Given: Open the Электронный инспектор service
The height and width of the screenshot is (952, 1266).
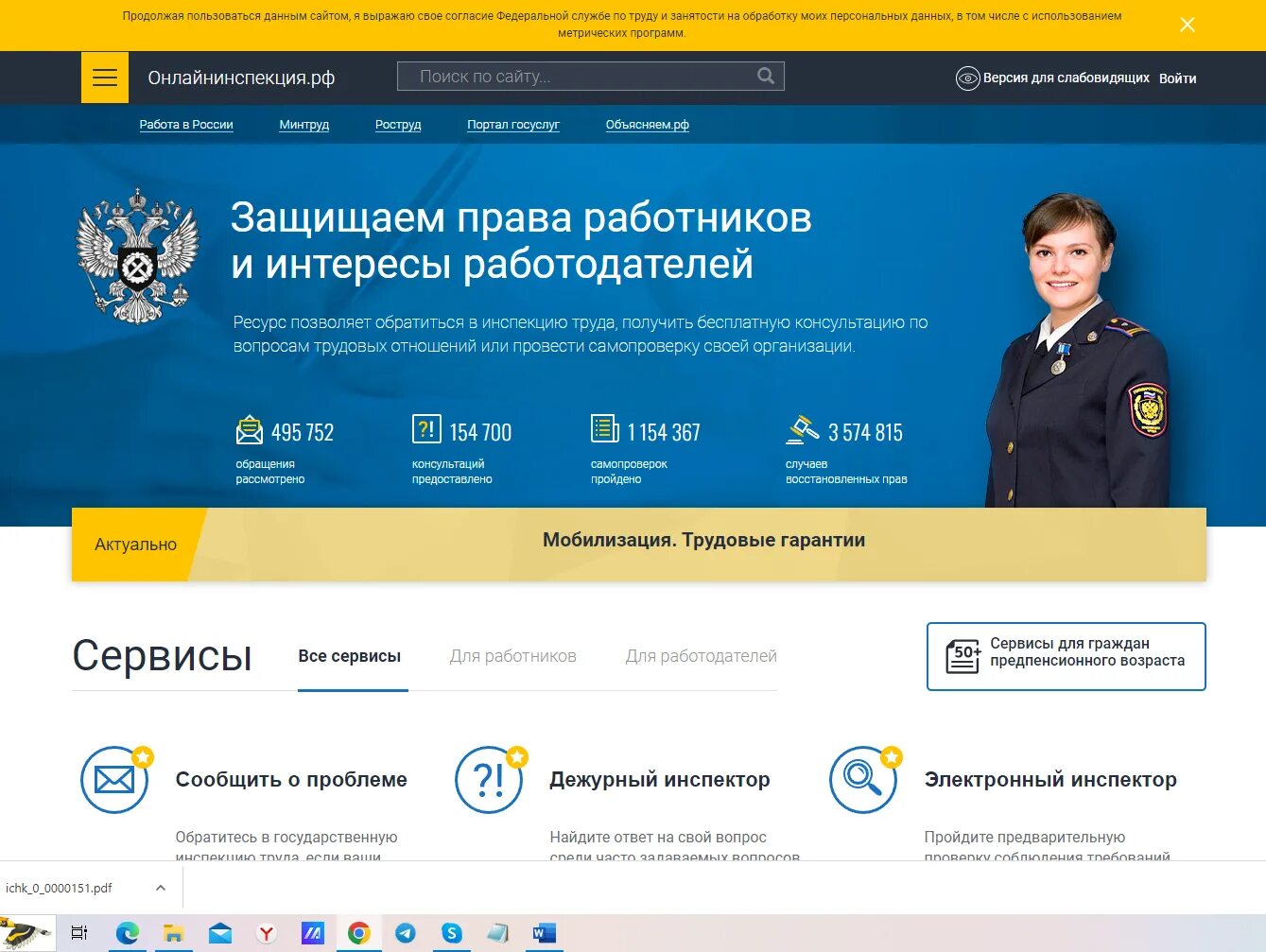Looking at the screenshot, I should [1050, 780].
